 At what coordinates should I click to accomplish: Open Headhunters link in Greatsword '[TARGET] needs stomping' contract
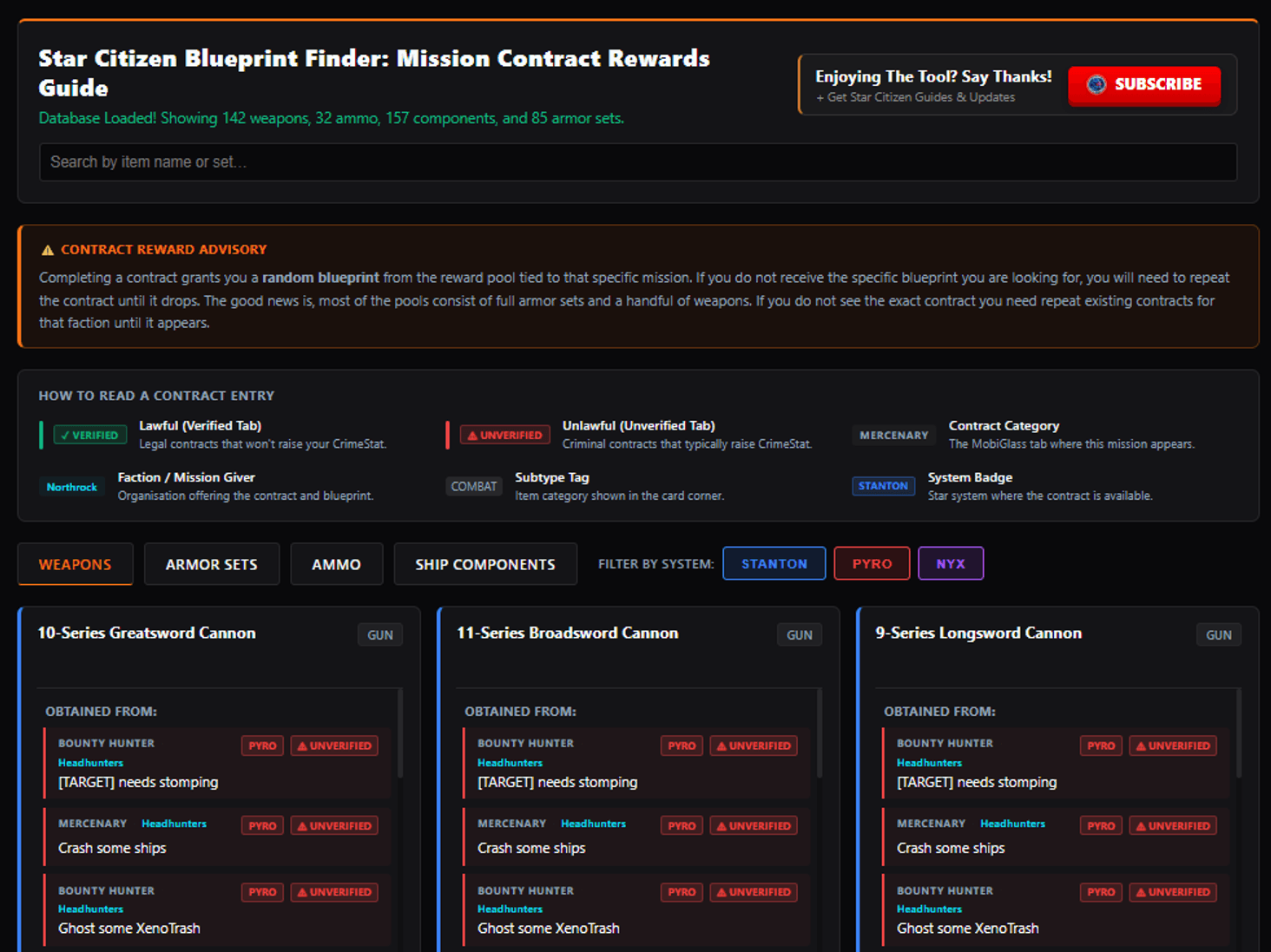pyautogui.click(x=91, y=763)
